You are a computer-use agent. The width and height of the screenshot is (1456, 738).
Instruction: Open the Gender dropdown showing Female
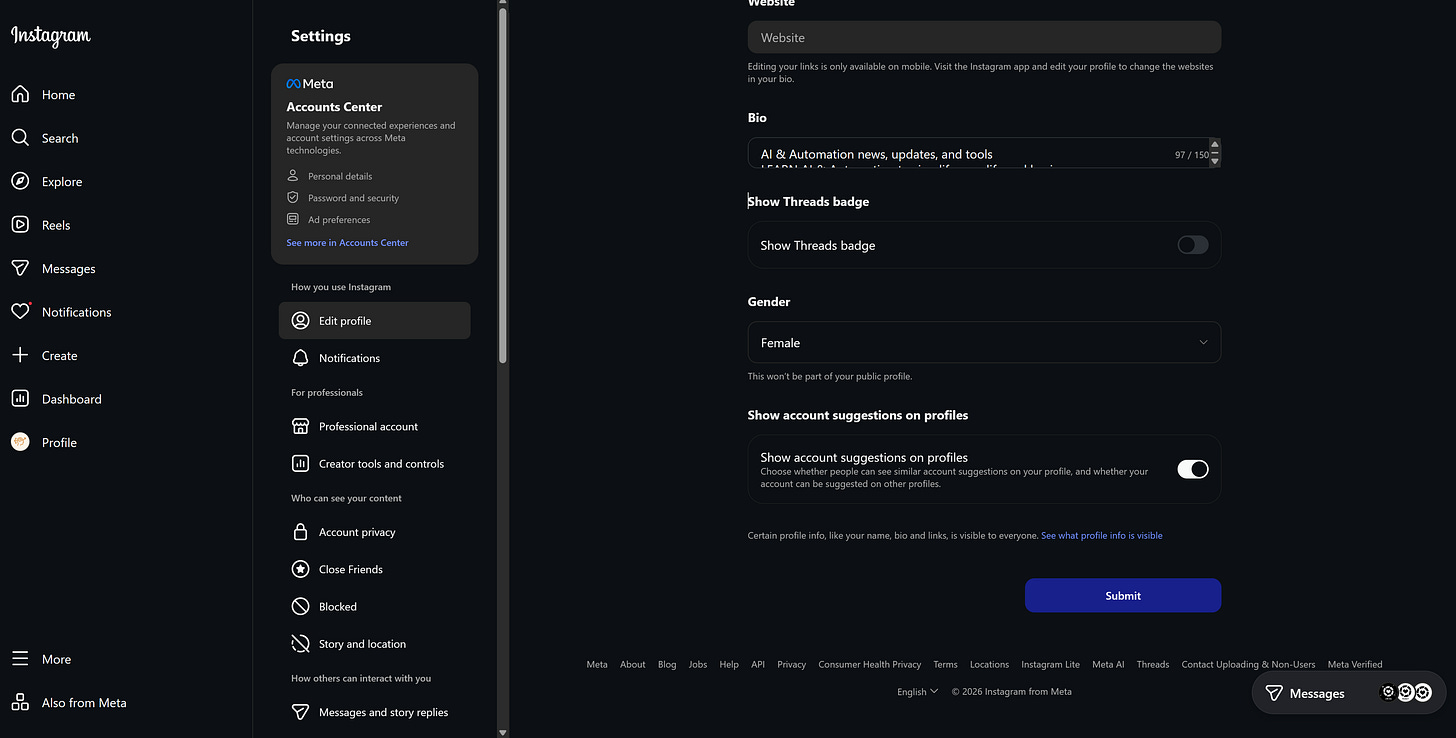click(984, 342)
